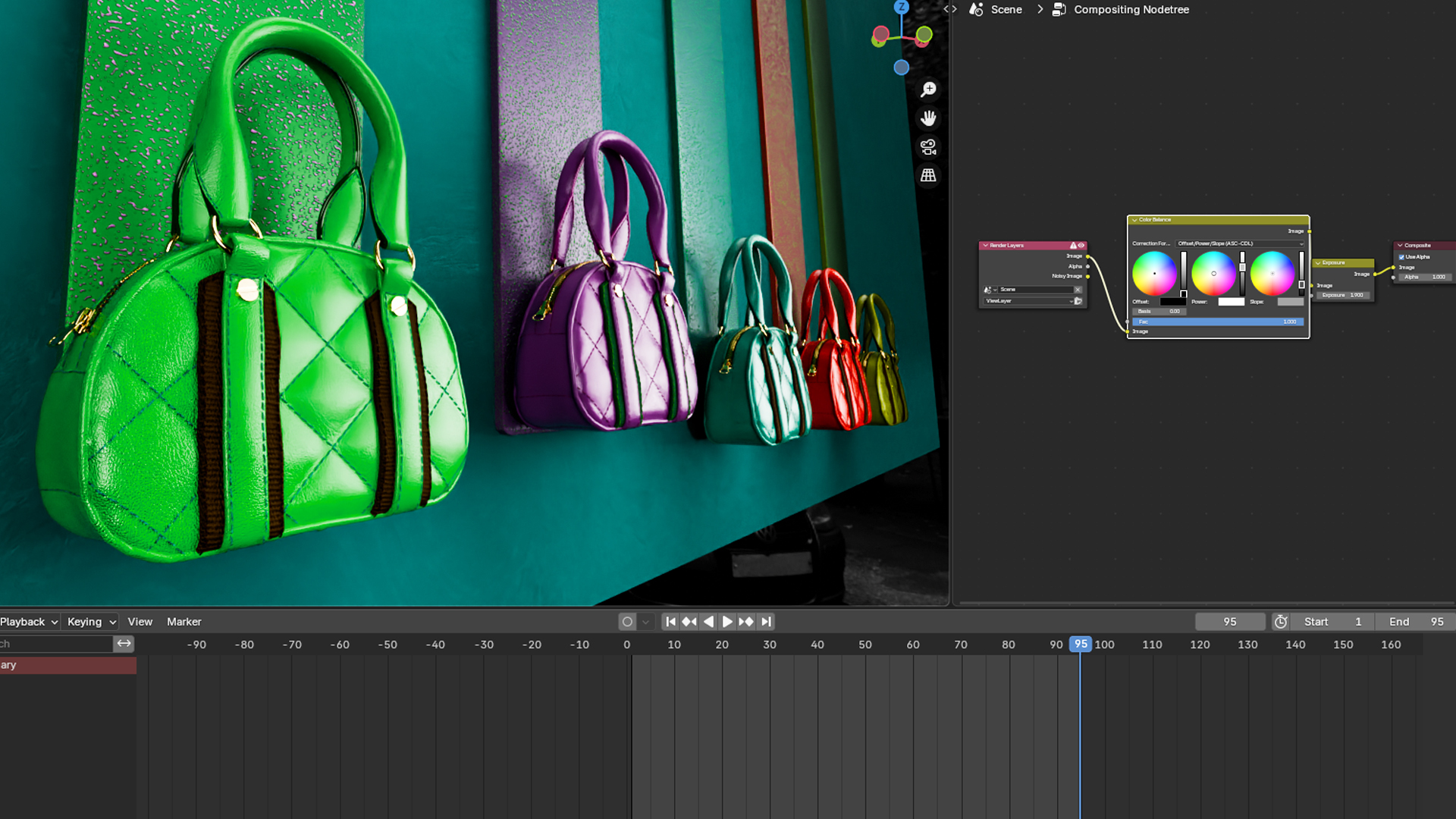The image size is (1456, 819).
Task: Toggle the Render Layers node preview eye
Action: 1081,246
